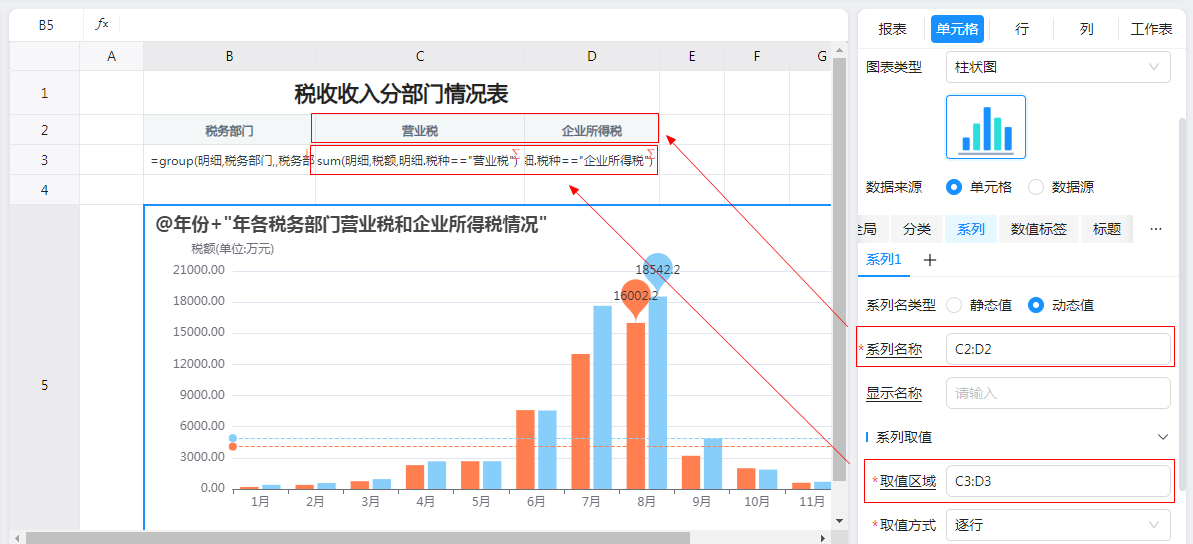Select 动态值 radio option

(x=1036, y=305)
